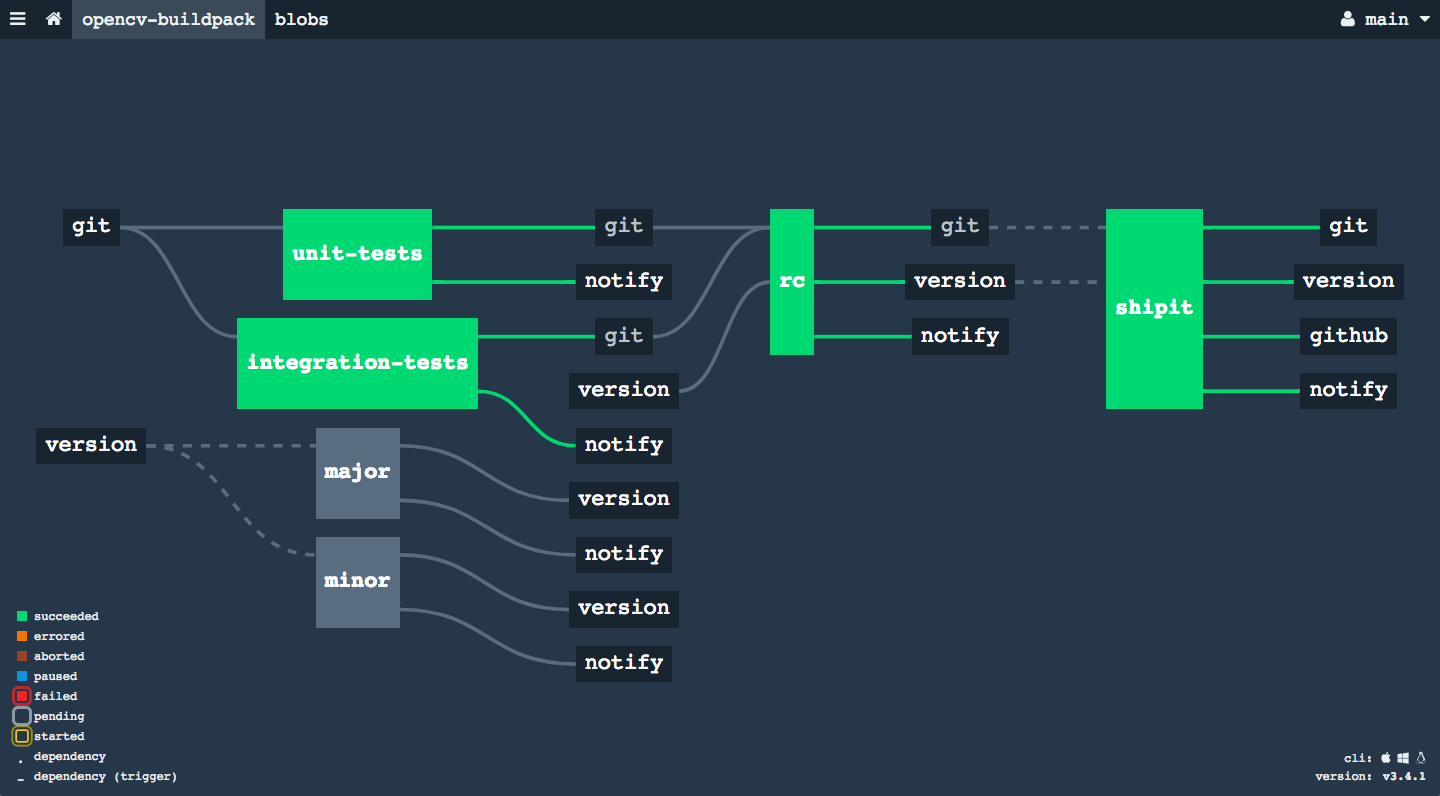Select the notify resource output by integration-tests
Screen dimensions: 1440x796
(624, 445)
